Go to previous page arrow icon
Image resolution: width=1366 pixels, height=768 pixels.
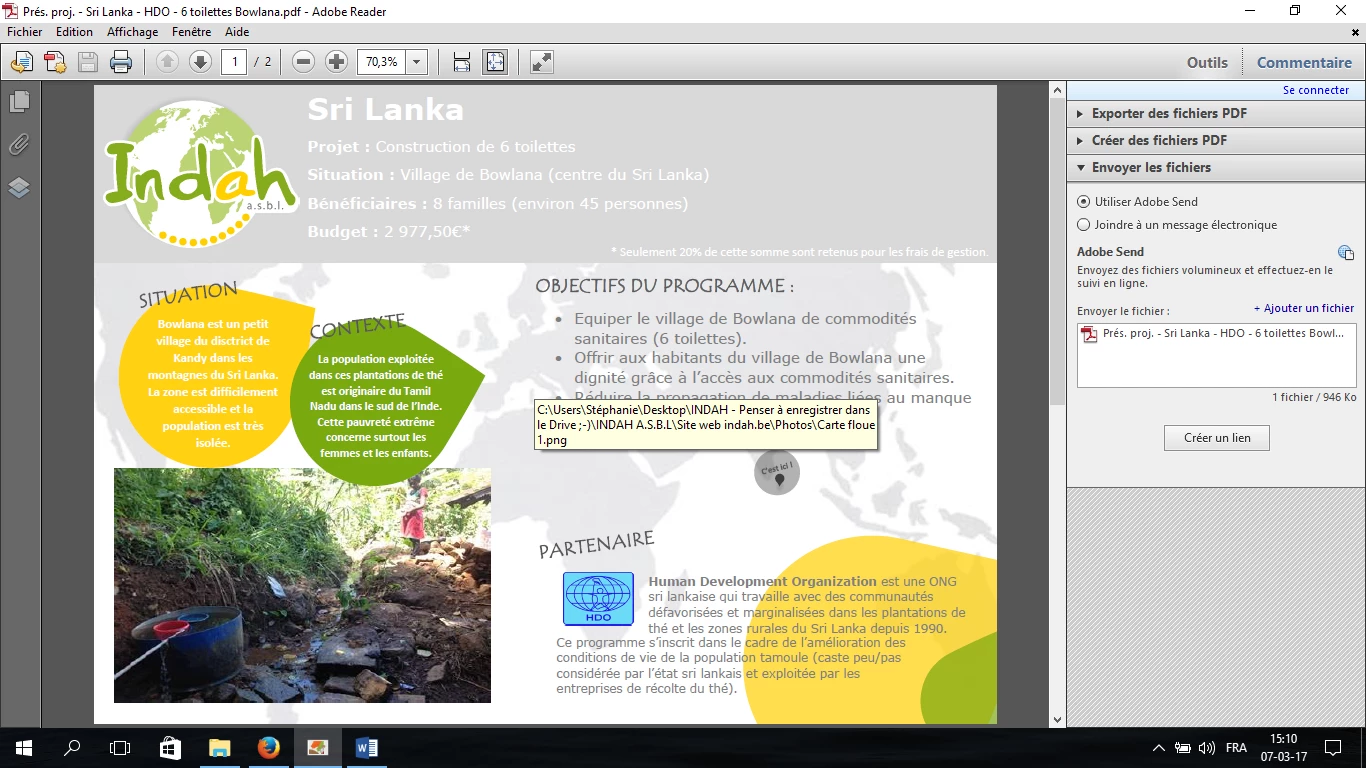coord(167,62)
